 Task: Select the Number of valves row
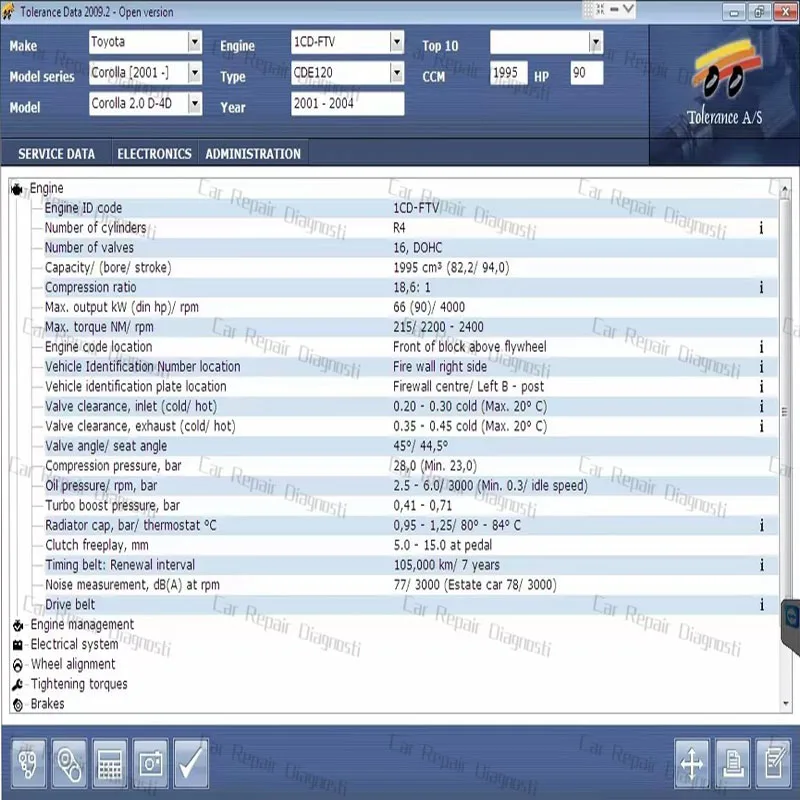[x=411, y=248]
